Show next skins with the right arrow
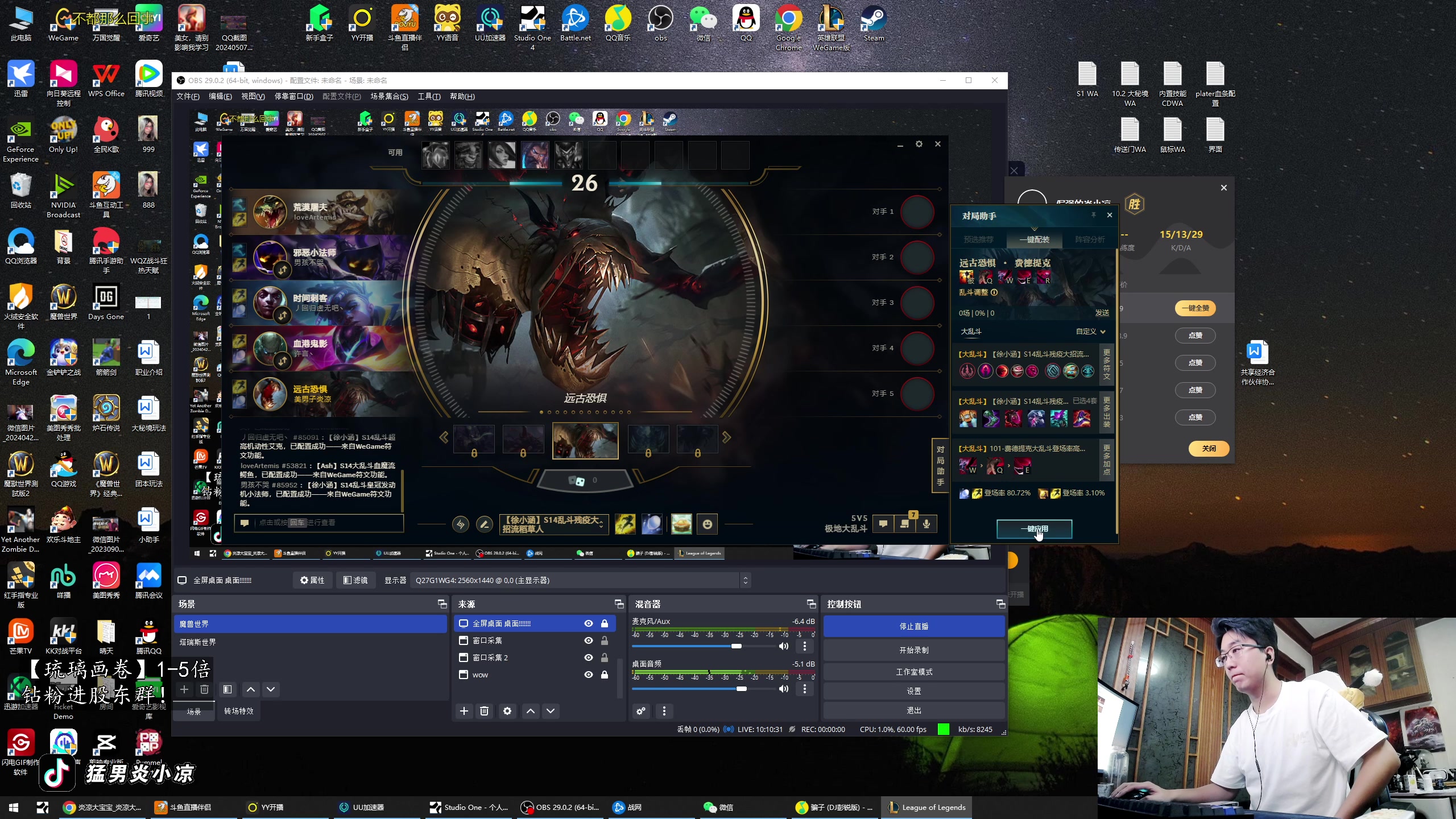Viewport: 1456px width, 819px height. point(726,437)
